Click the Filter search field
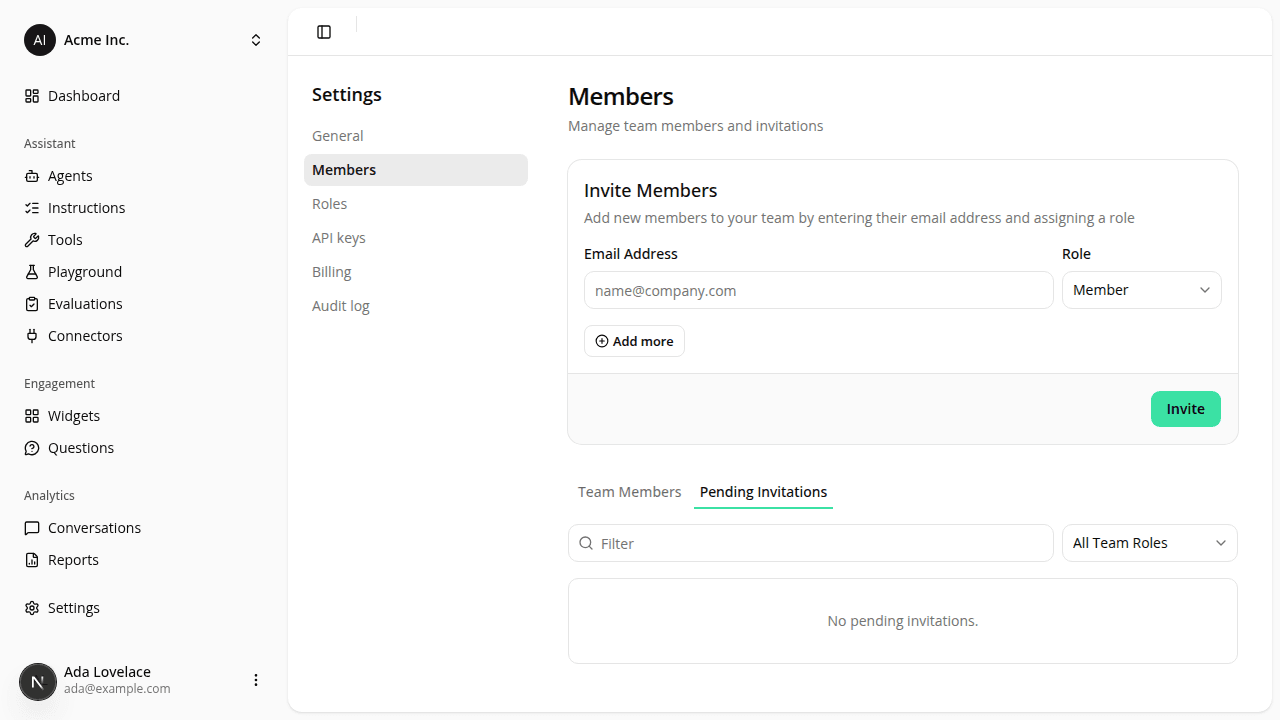This screenshot has height=720, width=1280. tap(811, 543)
